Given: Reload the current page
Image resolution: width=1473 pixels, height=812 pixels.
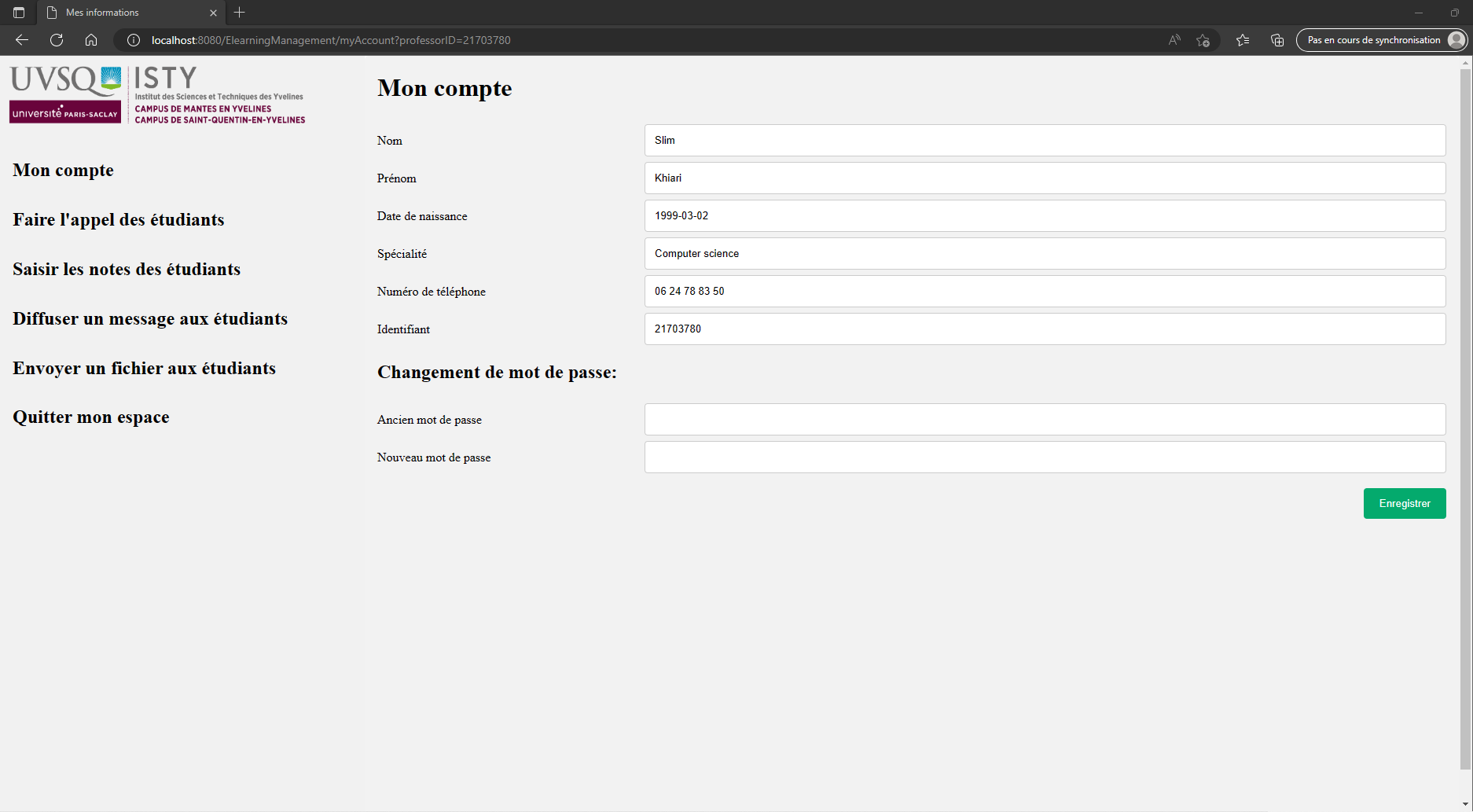Looking at the screenshot, I should click(x=56, y=40).
